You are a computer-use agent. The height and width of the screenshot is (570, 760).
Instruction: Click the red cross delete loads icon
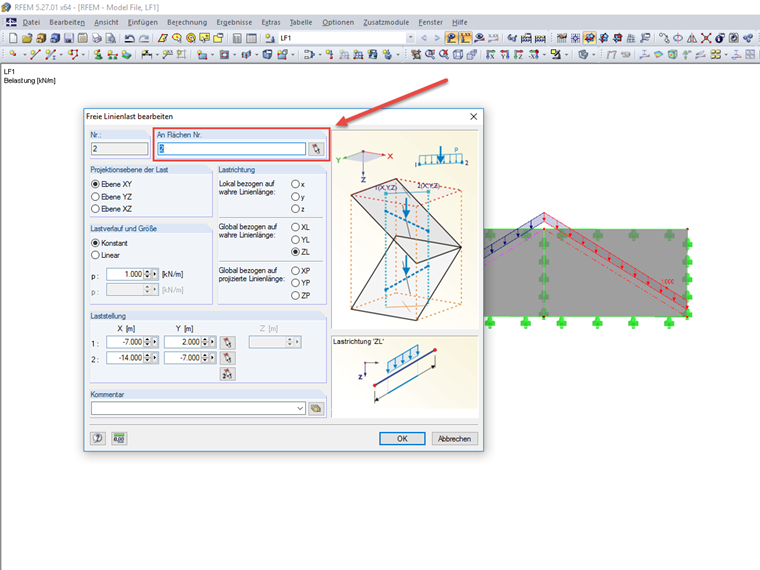pos(706,38)
